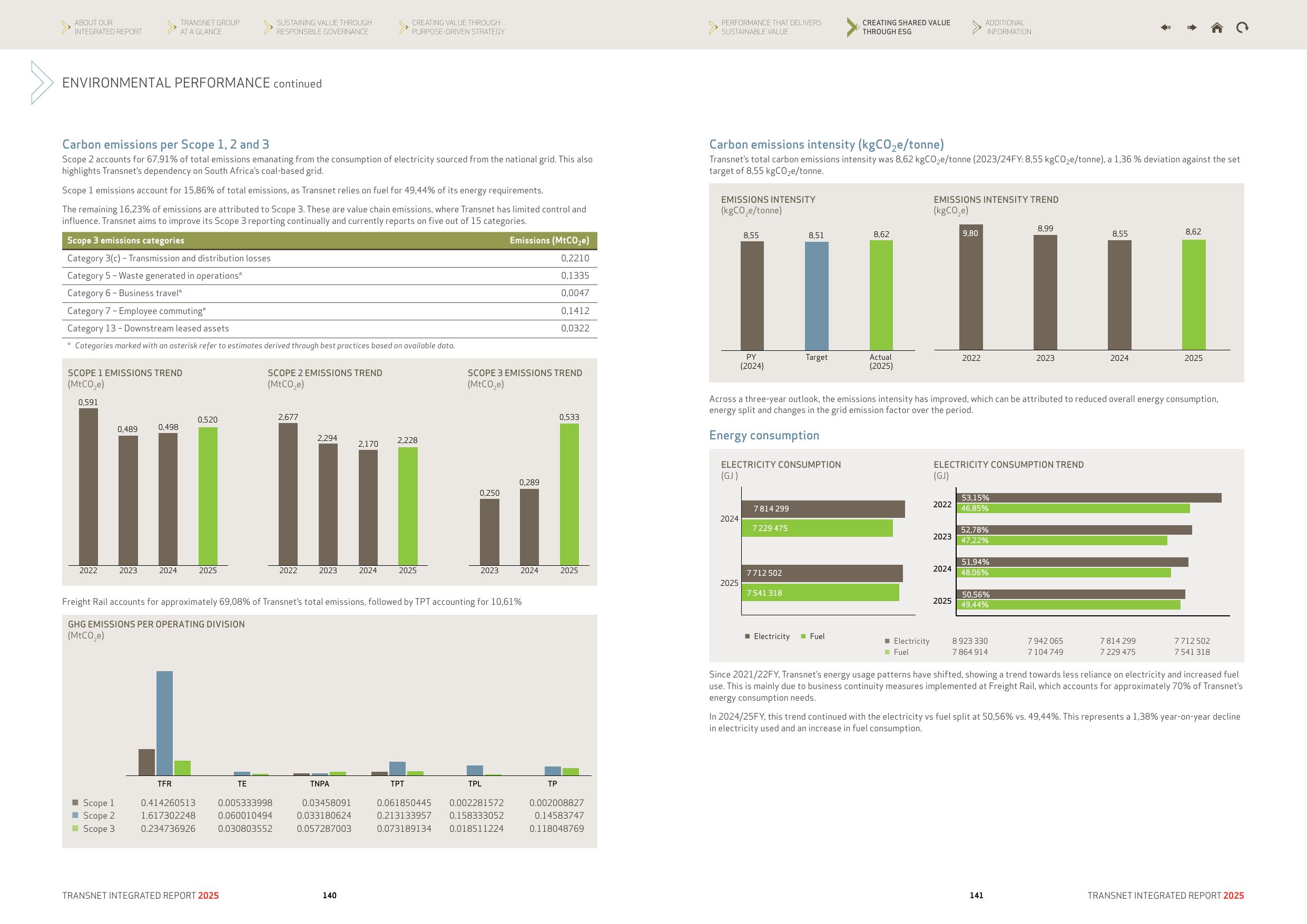1307x924 pixels.
Task: Click chevron icon beside About Our Integrated Report
Action: [66, 27]
